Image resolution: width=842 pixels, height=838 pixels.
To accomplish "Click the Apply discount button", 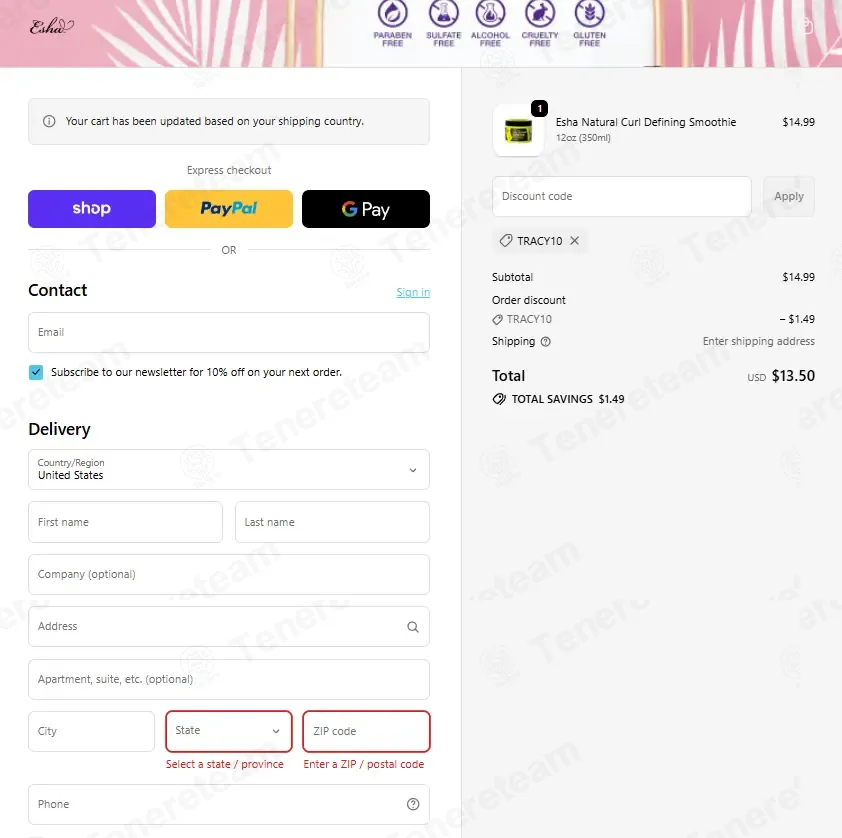I will [788, 196].
